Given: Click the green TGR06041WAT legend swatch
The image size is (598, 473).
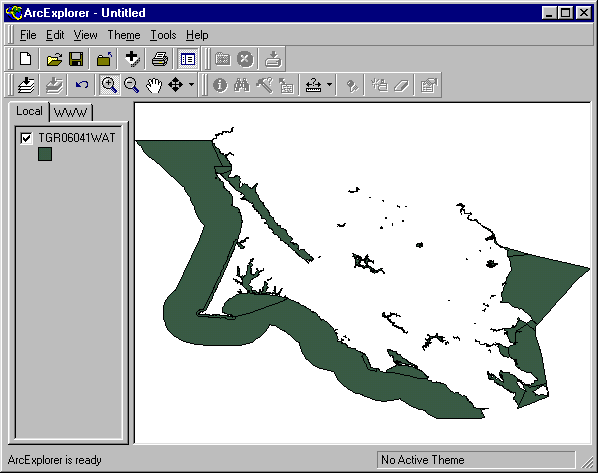Looking at the screenshot, I should 45,154.
